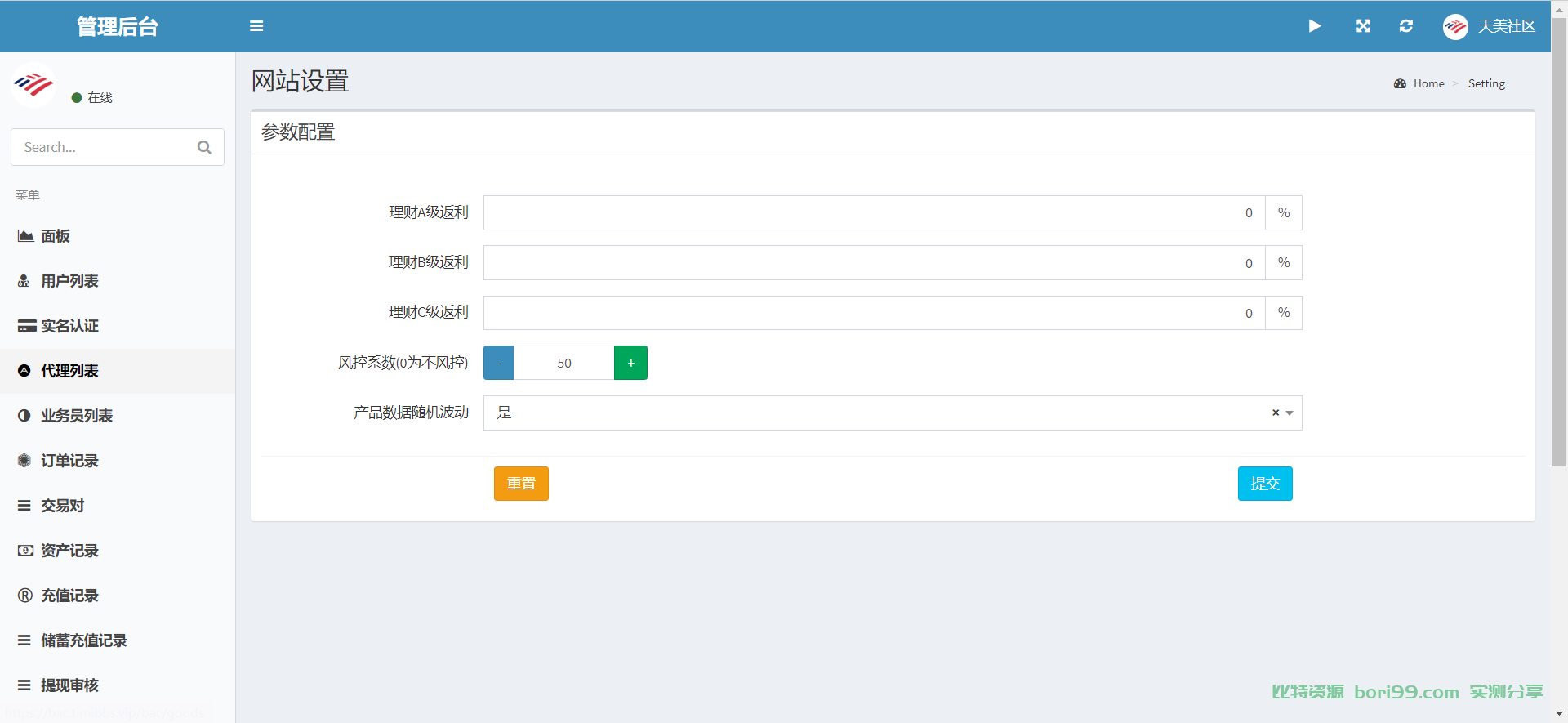Click the 理财A级返利 input field
Screen dimensions: 1568x723
(x=875, y=212)
